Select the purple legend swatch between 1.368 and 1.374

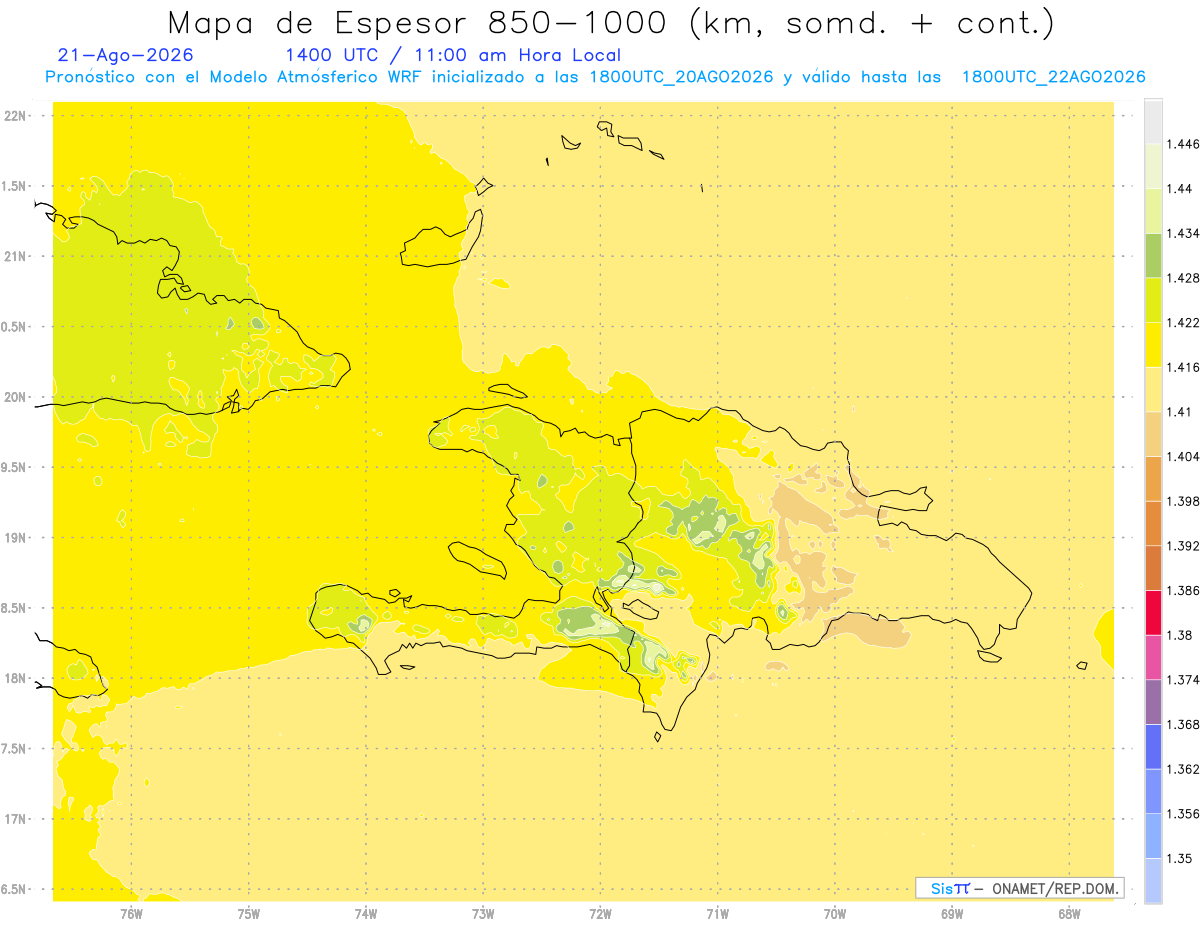point(1153,702)
